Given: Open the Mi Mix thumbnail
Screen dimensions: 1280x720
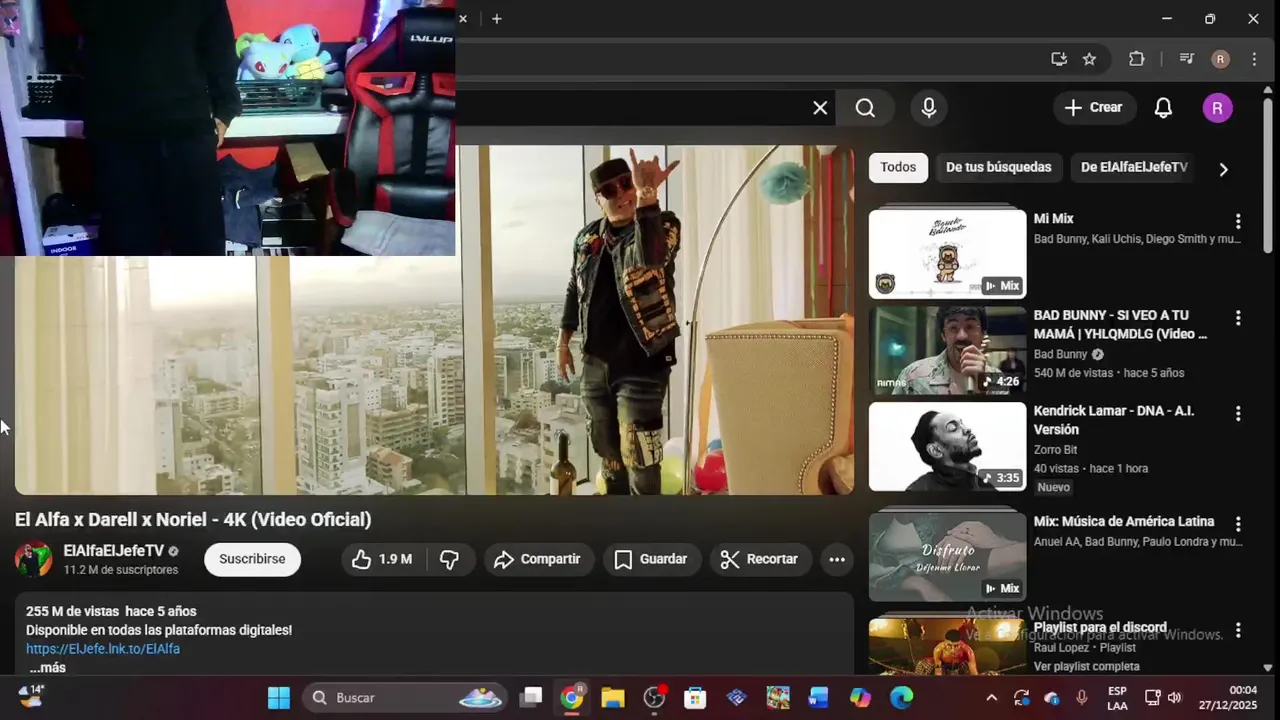Looking at the screenshot, I should [947, 253].
